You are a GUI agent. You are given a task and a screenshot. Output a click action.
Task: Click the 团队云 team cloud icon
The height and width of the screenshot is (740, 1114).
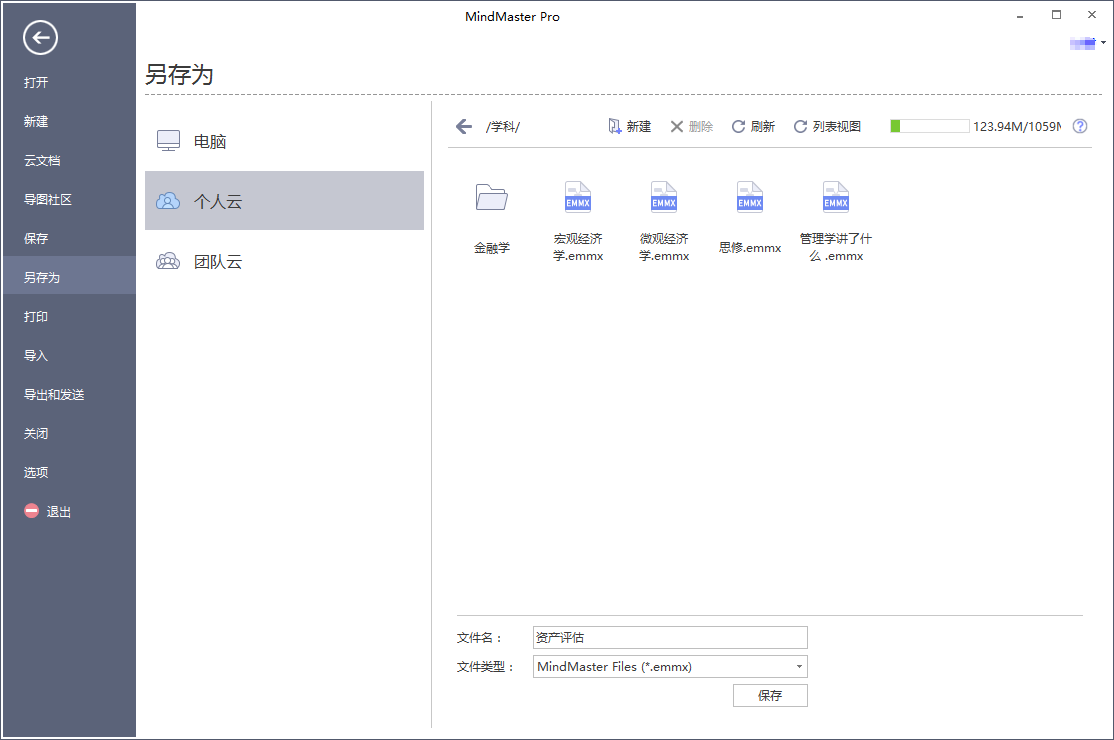pyautogui.click(x=168, y=261)
